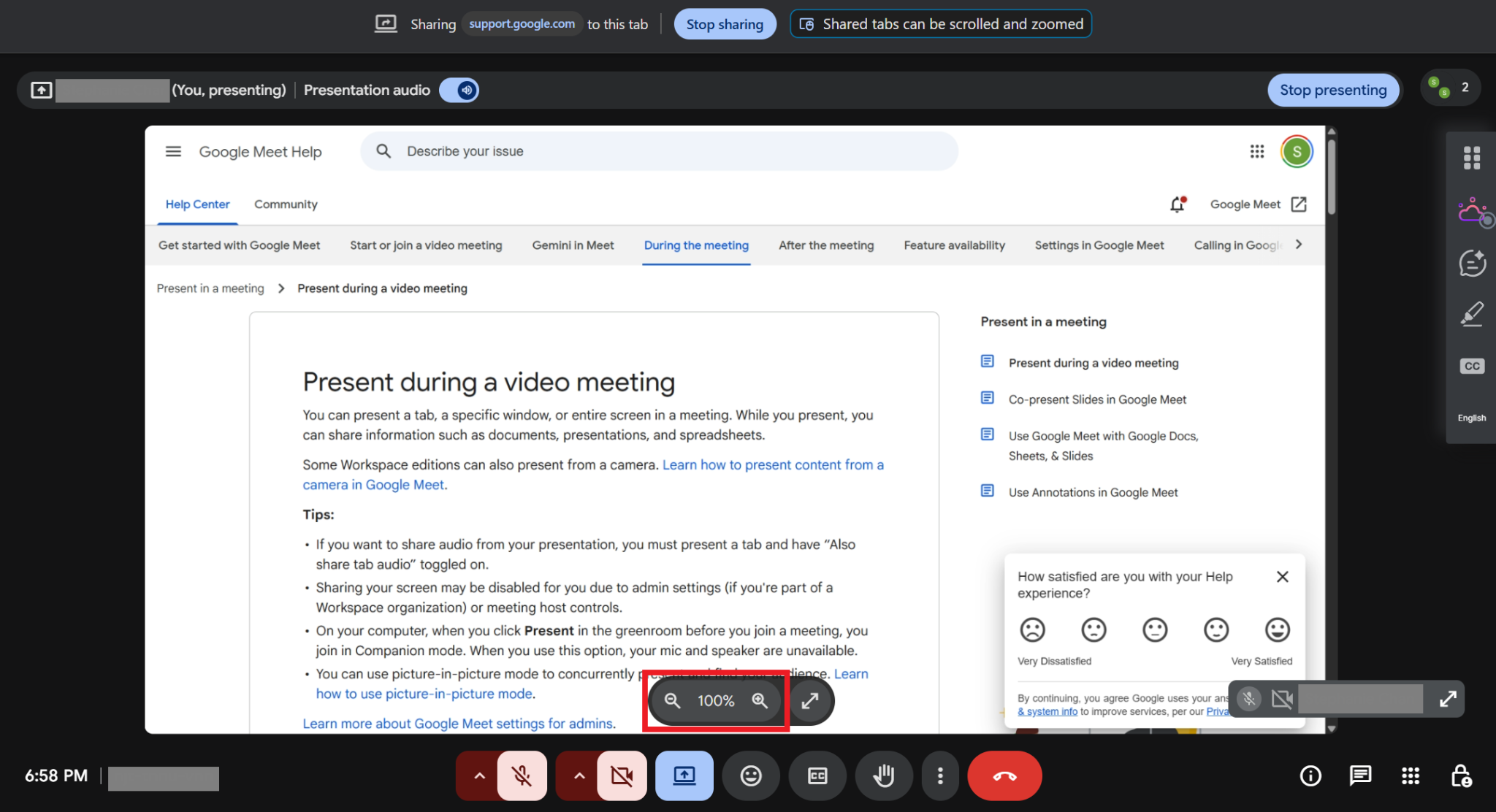Zoom in the shared tab
The height and width of the screenshot is (812, 1496).
[760, 701]
